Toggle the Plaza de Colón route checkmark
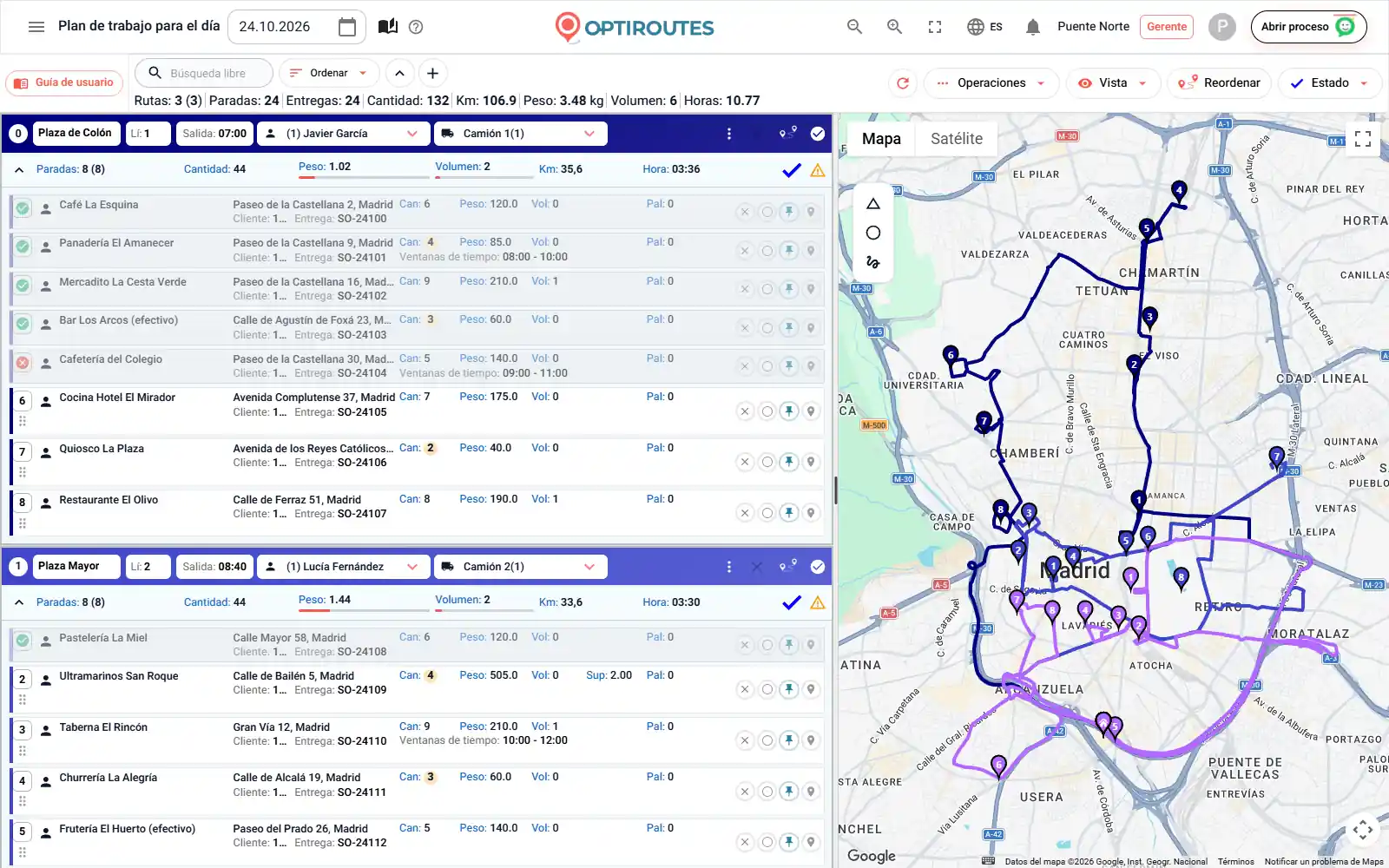Image resolution: width=1389 pixels, height=868 pixels. pos(818,134)
